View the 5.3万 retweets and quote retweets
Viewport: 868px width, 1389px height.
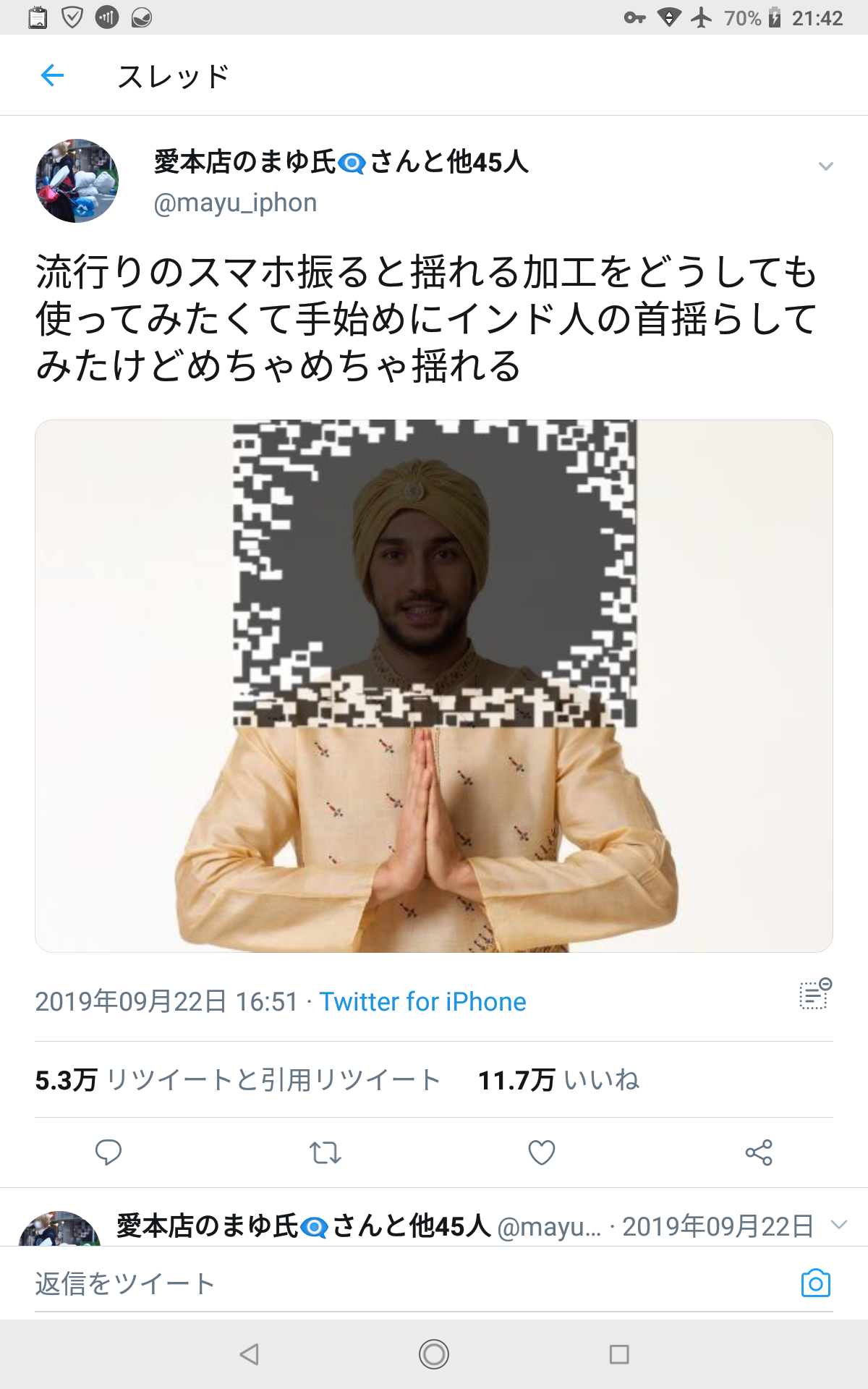[238, 1080]
